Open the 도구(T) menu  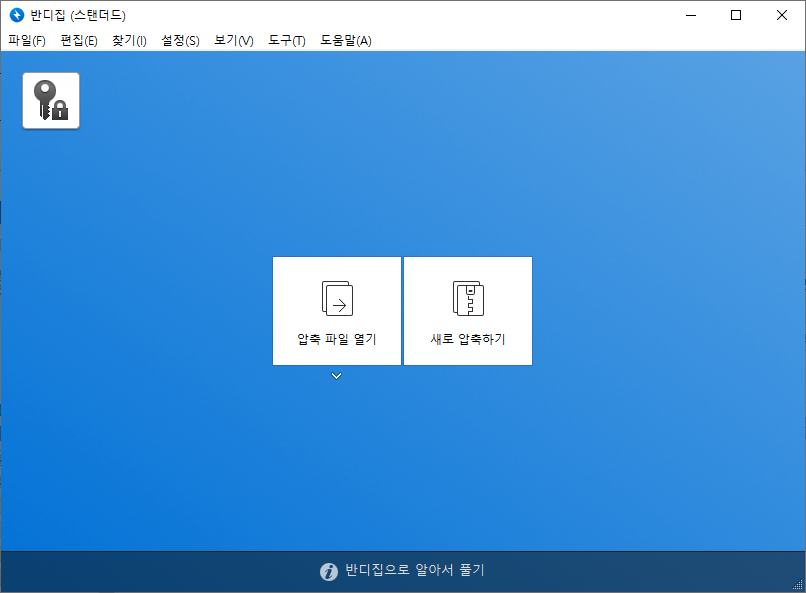(x=287, y=41)
